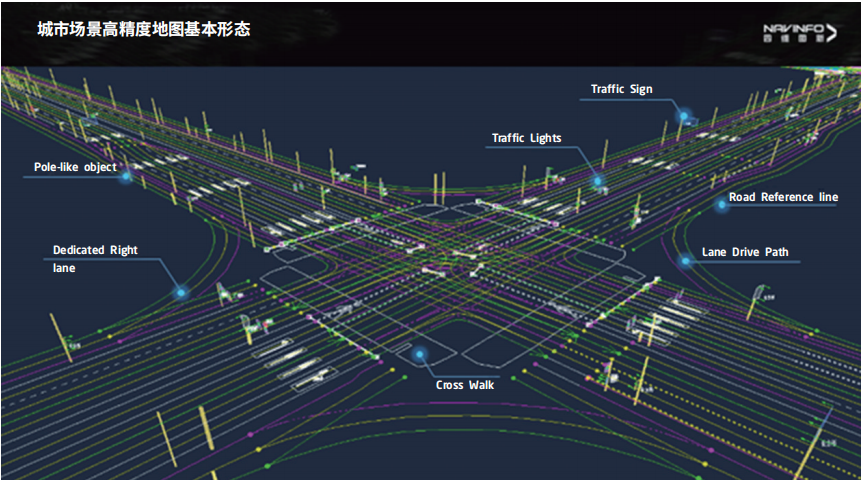This screenshot has height=482, width=863.
Task: Click the "Traffic Lights" annotation label
Action: click(526, 138)
